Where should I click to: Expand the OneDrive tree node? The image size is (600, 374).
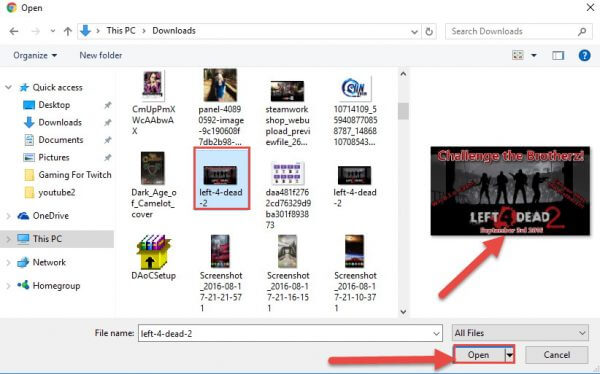[8, 216]
